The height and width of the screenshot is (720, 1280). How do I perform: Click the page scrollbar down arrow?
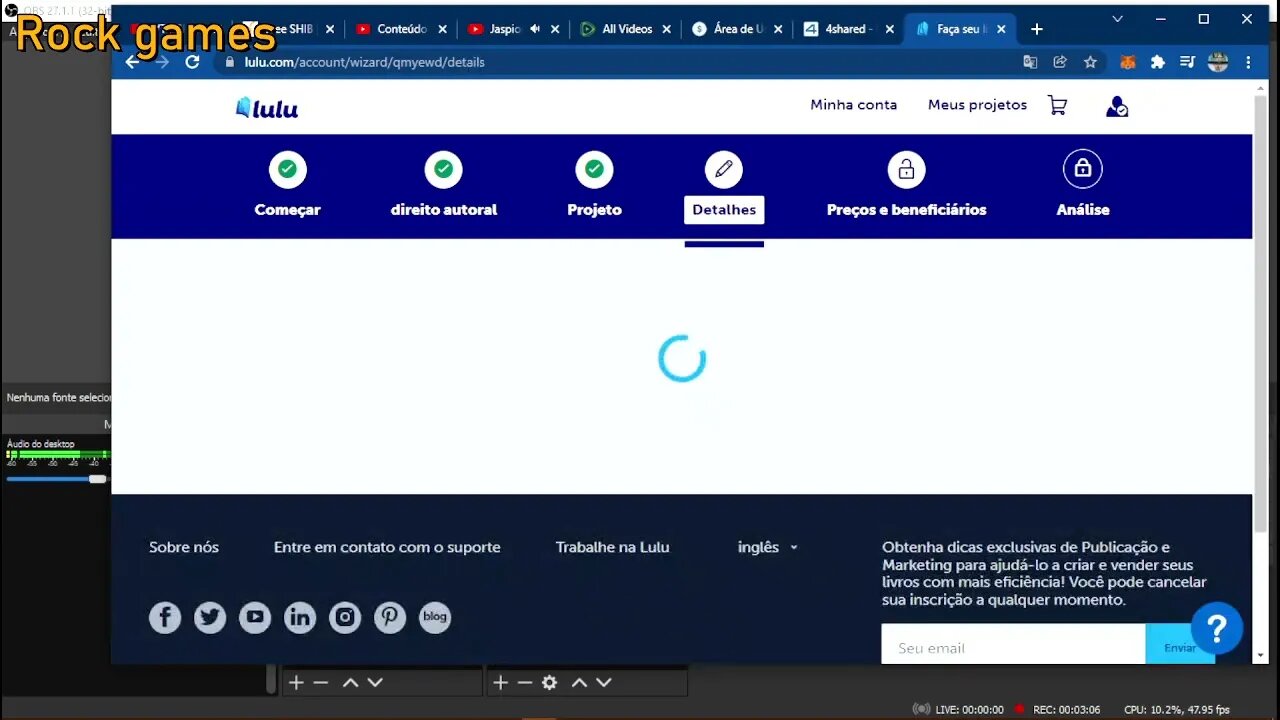pos(1260,655)
